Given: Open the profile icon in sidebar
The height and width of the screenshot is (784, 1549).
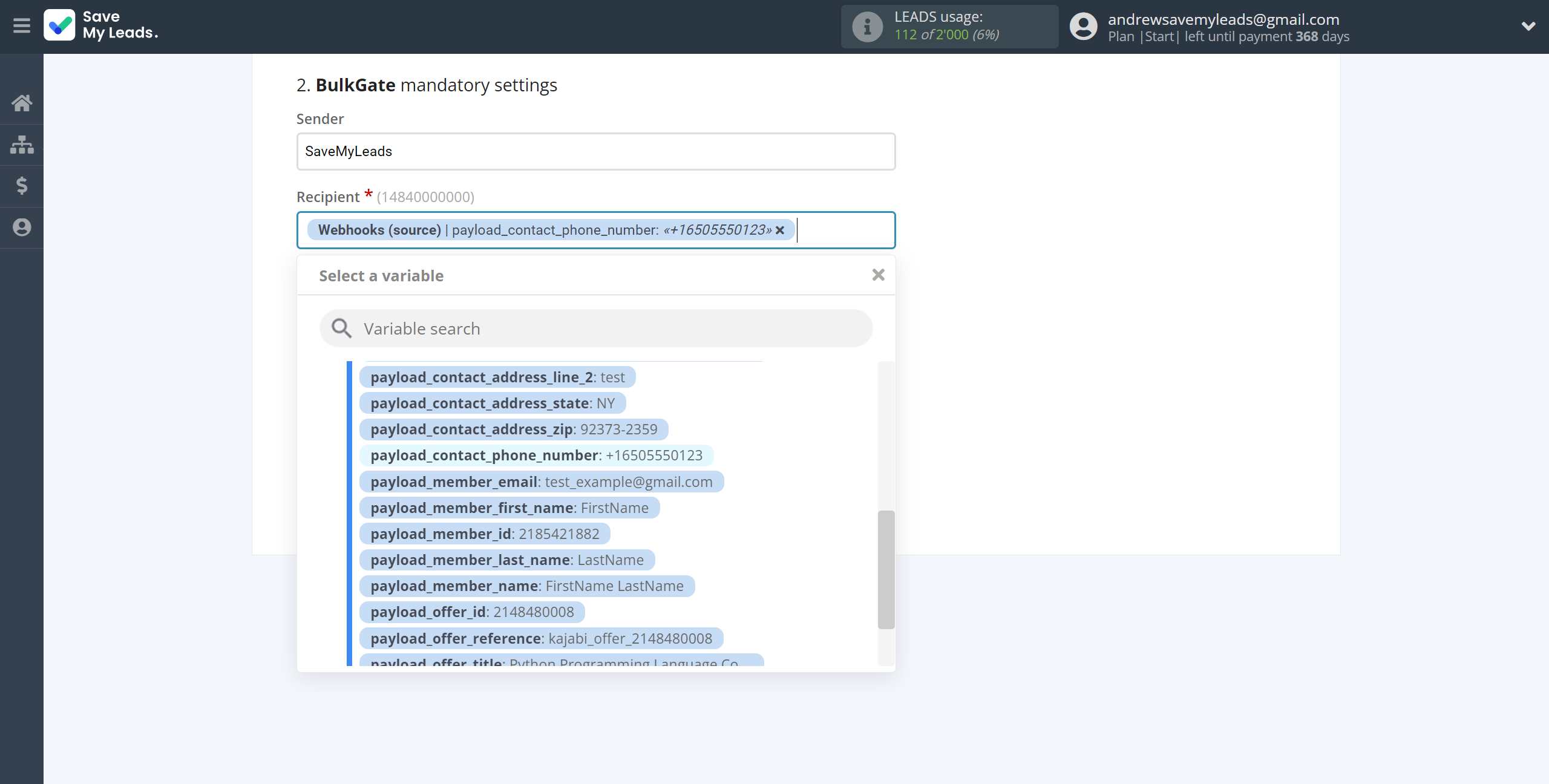Looking at the screenshot, I should pos(22,227).
